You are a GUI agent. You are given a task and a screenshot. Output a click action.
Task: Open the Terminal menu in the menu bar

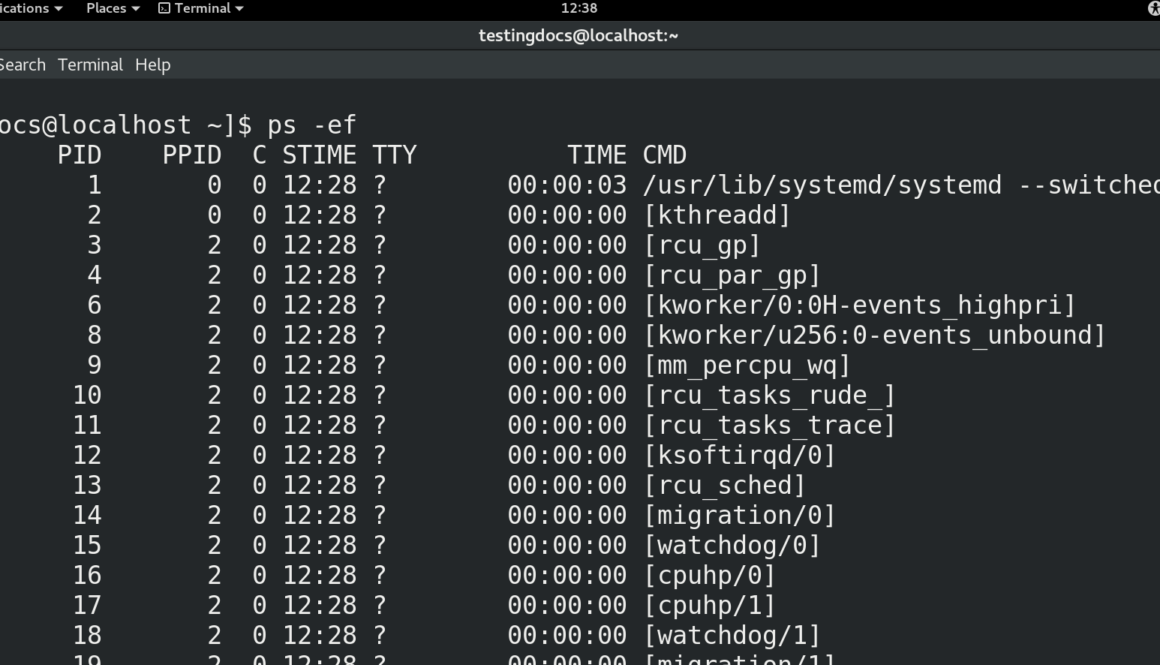90,65
